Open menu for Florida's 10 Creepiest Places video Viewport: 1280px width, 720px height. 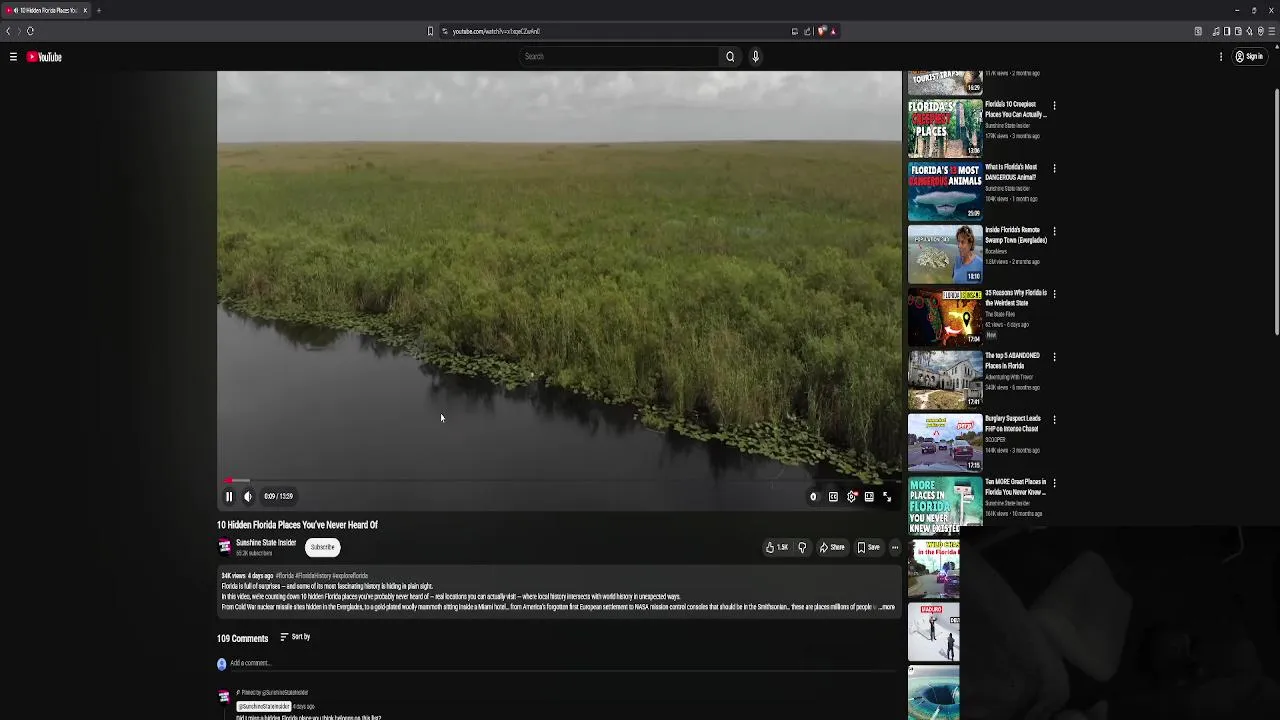point(1054,105)
